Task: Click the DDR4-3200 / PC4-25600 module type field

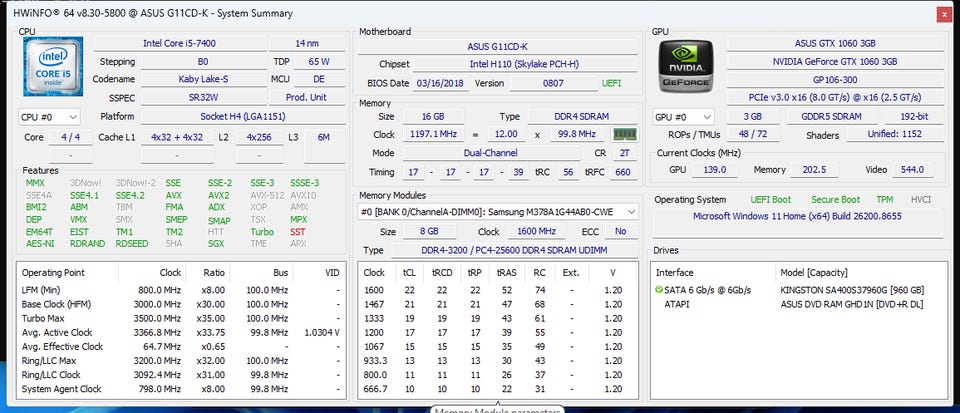Action: (513, 250)
